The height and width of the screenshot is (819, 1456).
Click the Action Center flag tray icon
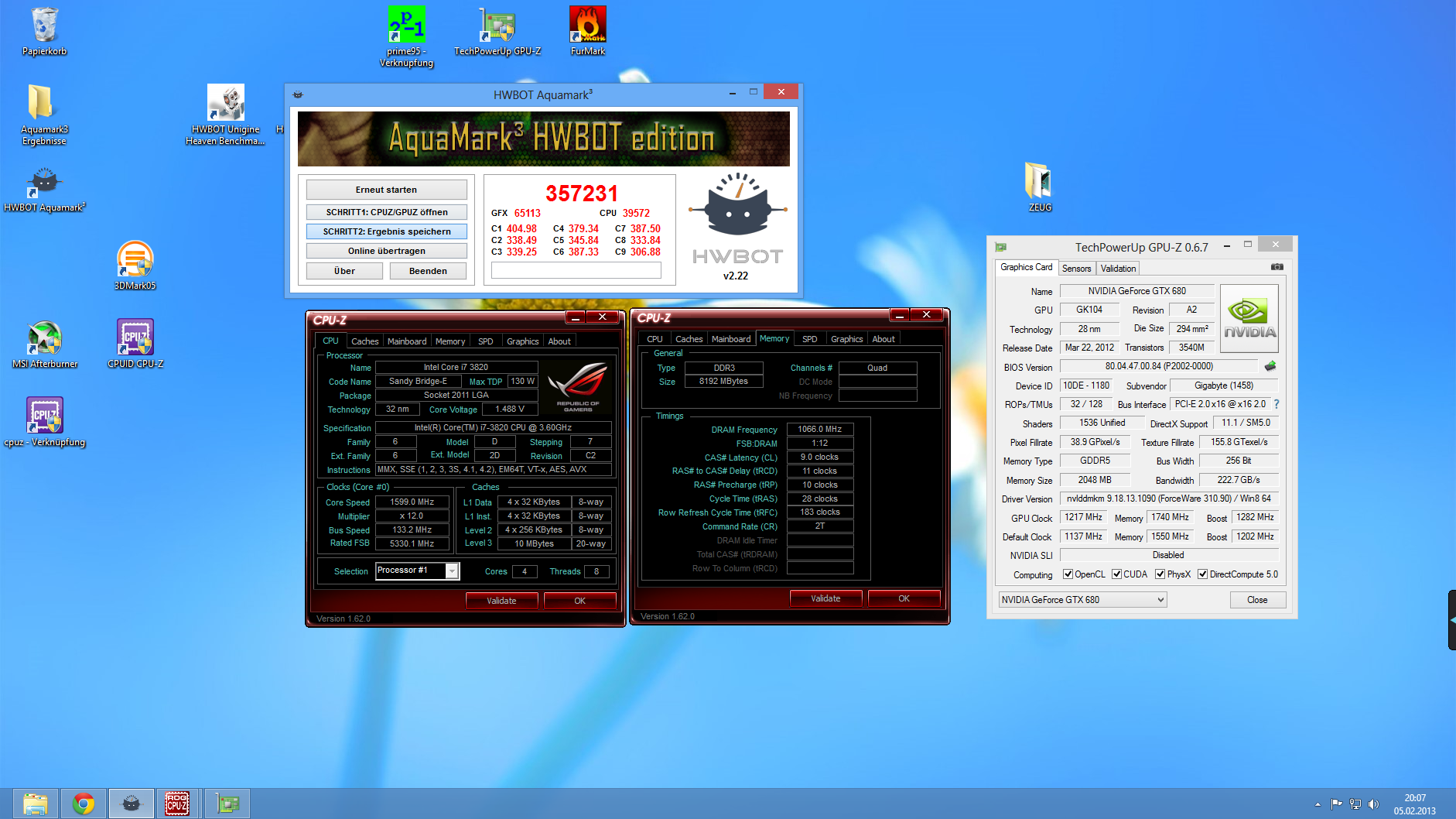point(1336,804)
